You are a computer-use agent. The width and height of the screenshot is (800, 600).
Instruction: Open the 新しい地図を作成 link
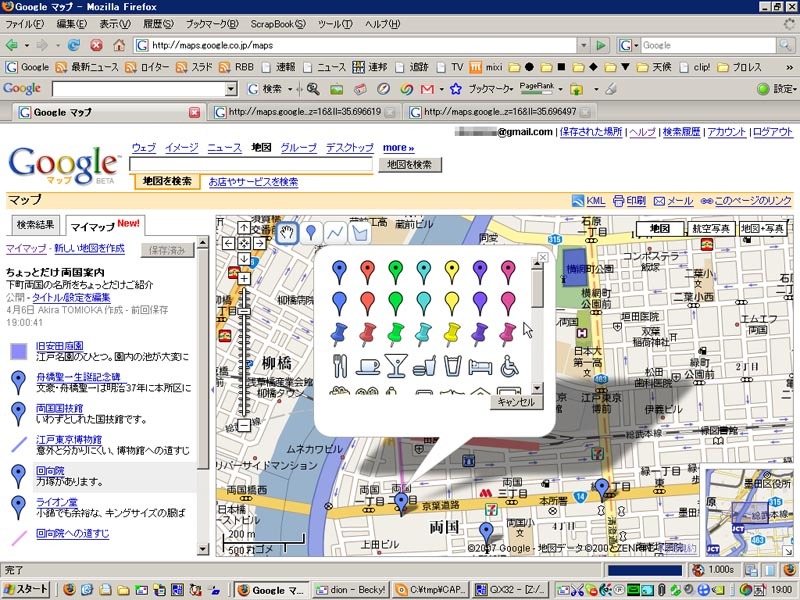89,248
